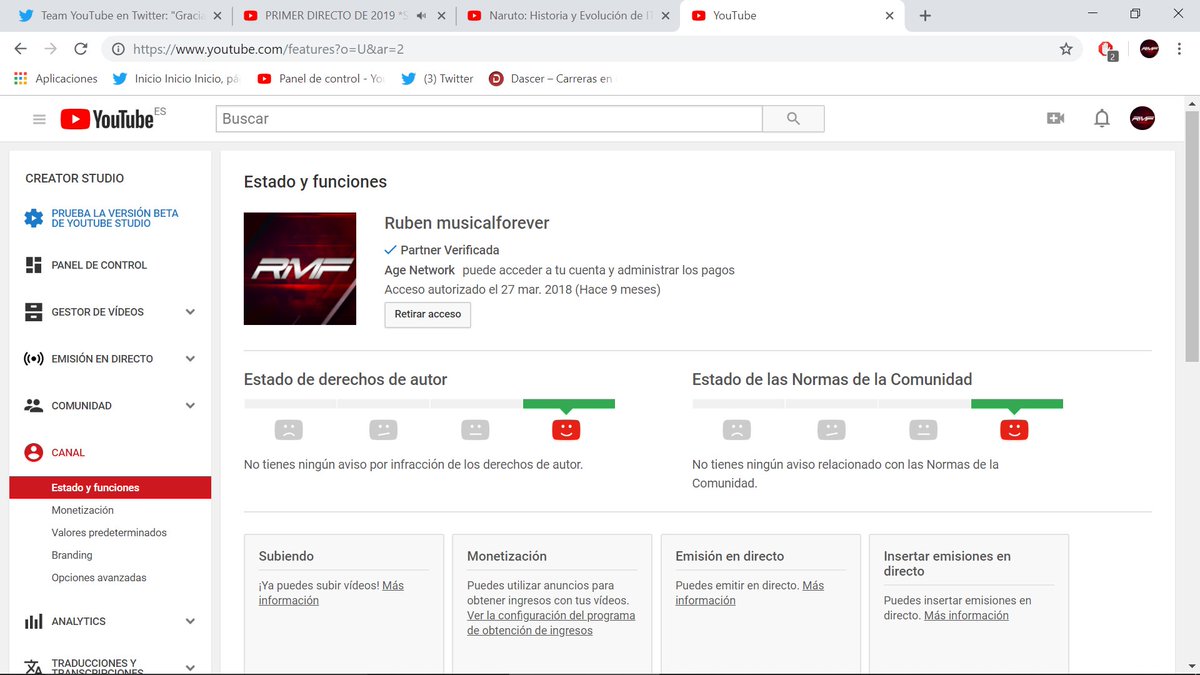Open Opciones avanzadas in sidebar
This screenshot has width=1200, height=675.
point(99,578)
